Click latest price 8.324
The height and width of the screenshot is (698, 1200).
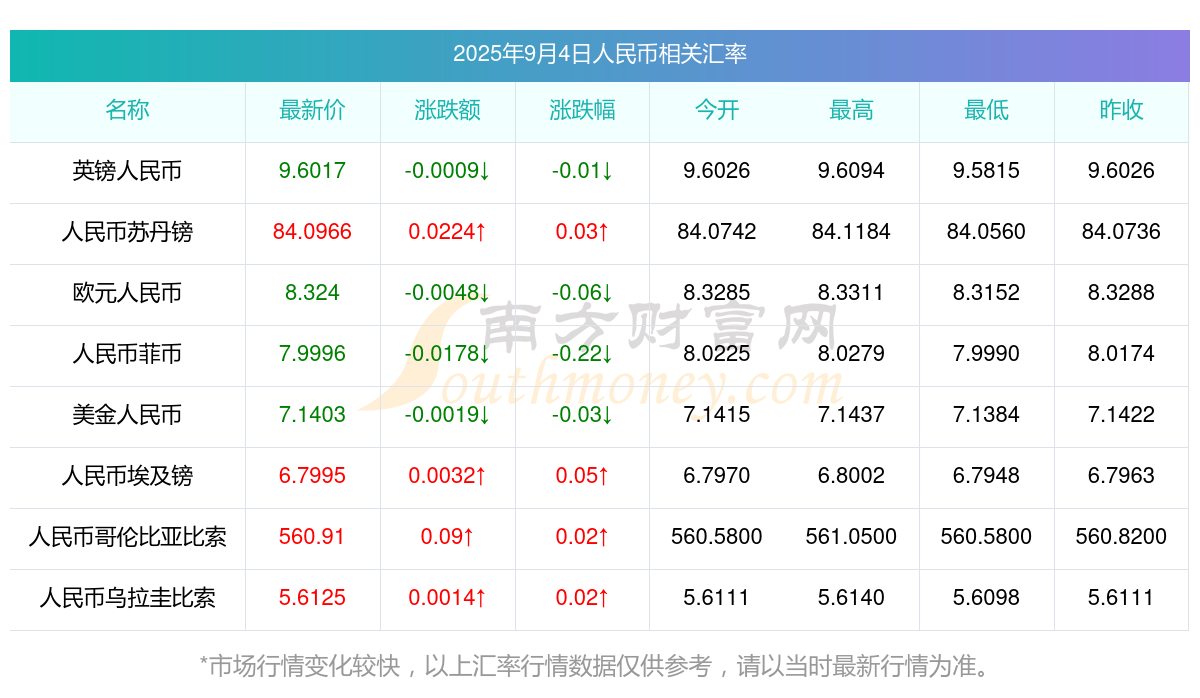(x=313, y=293)
